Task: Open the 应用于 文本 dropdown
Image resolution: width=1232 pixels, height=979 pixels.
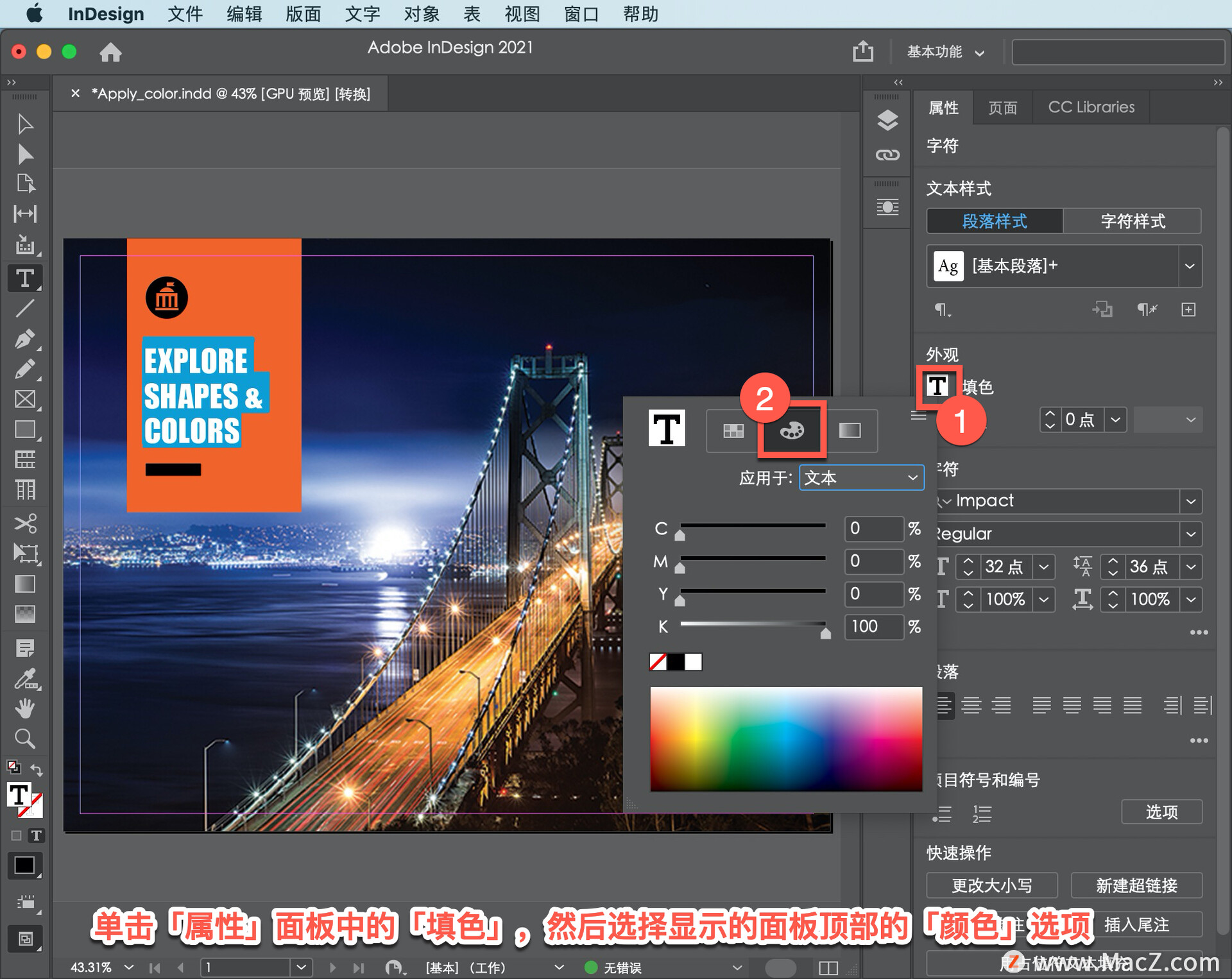Action: [x=861, y=478]
